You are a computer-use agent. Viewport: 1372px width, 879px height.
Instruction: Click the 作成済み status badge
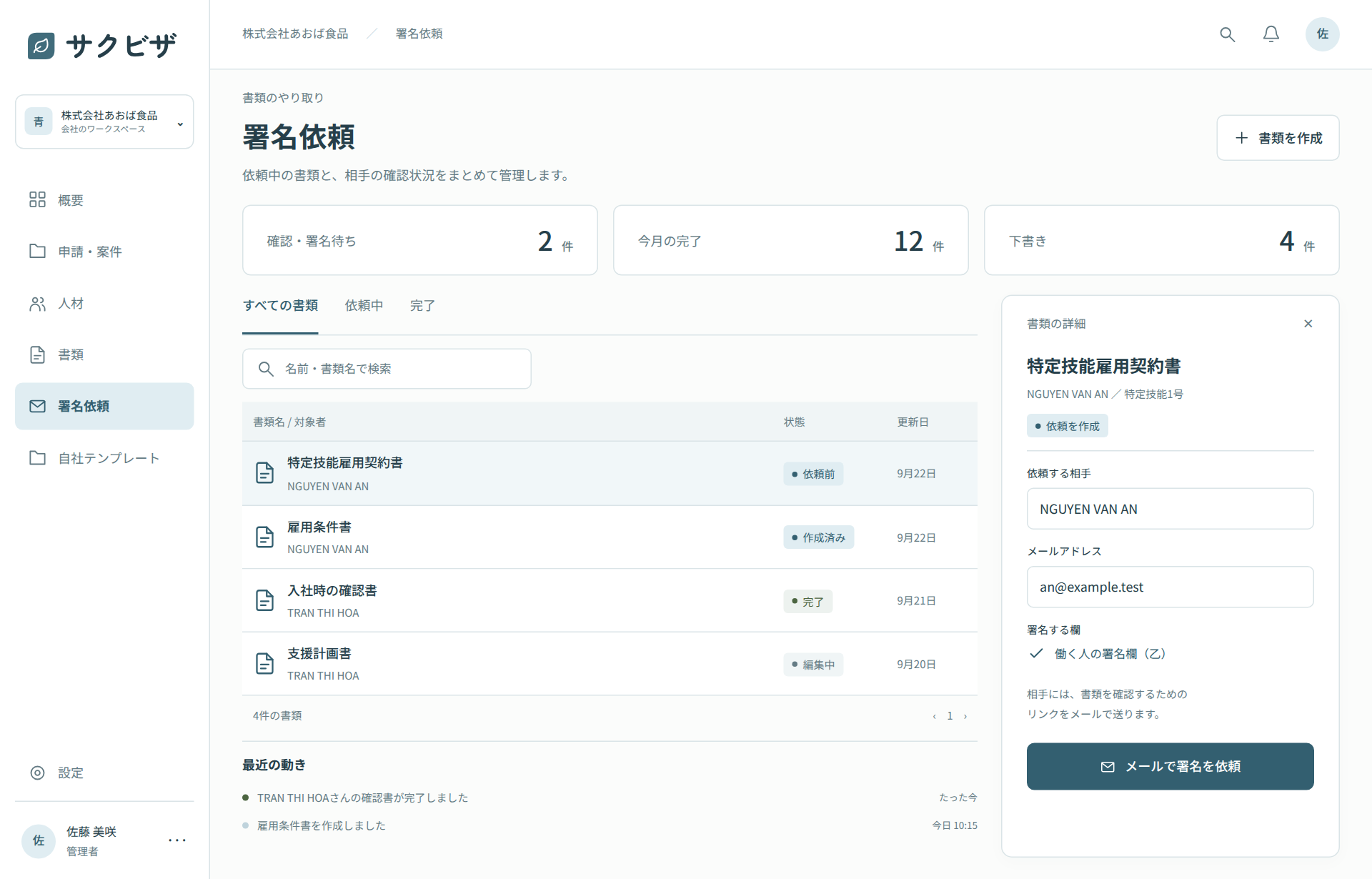[x=818, y=537]
